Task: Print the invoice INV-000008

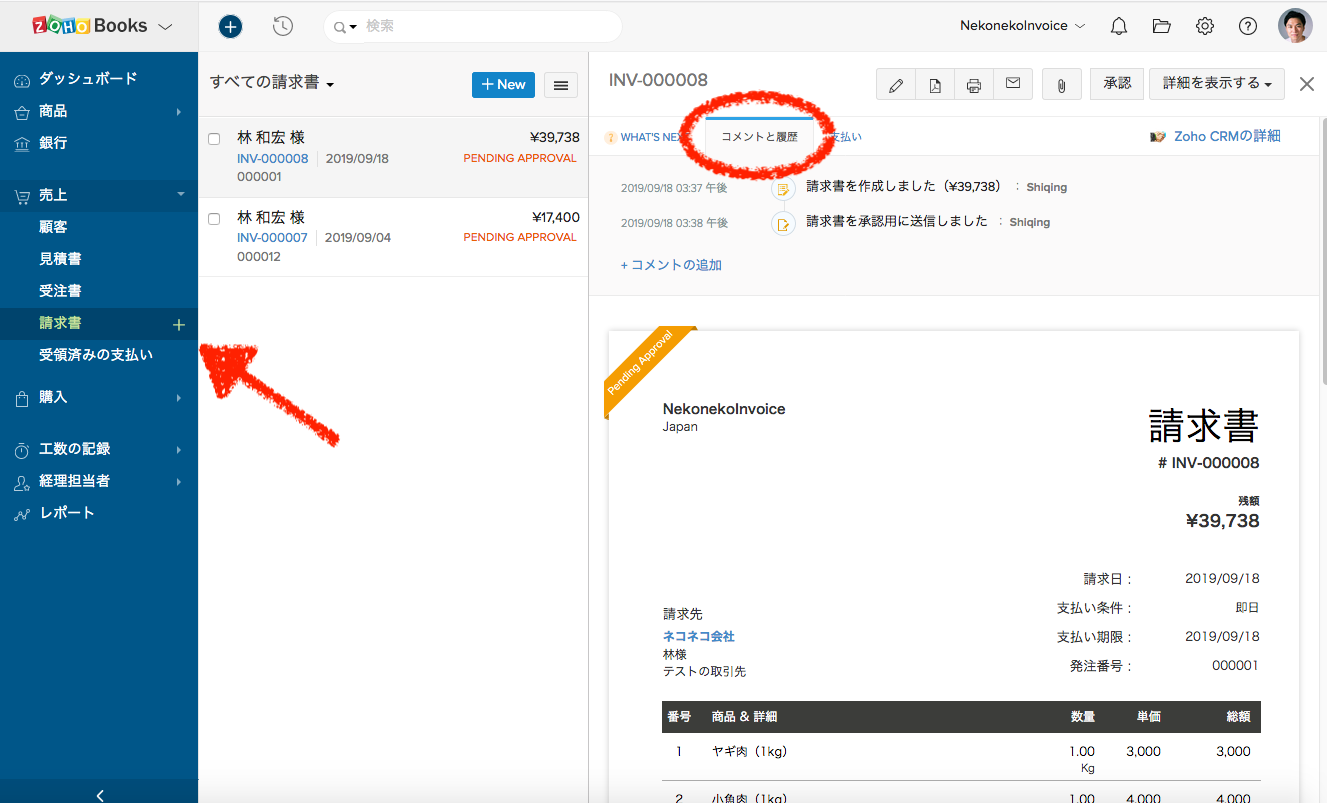Action: point(974,85)
